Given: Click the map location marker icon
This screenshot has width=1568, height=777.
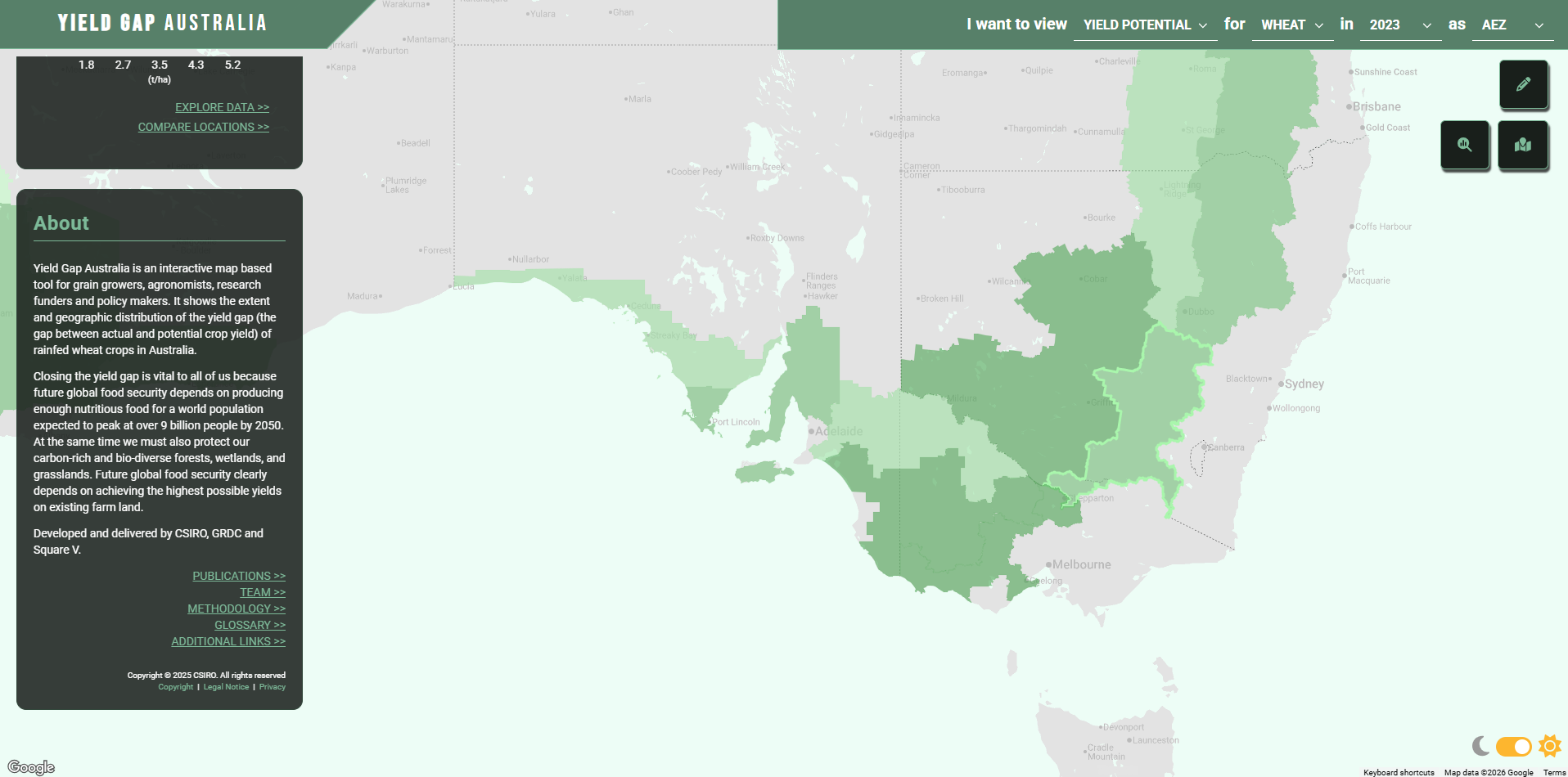Looking at the screenshot, I should point(1522,145).
